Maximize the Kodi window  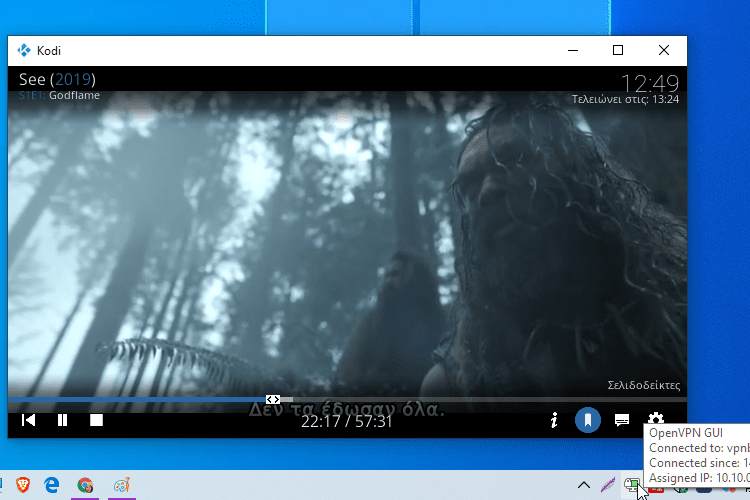[x=618, y=50]
